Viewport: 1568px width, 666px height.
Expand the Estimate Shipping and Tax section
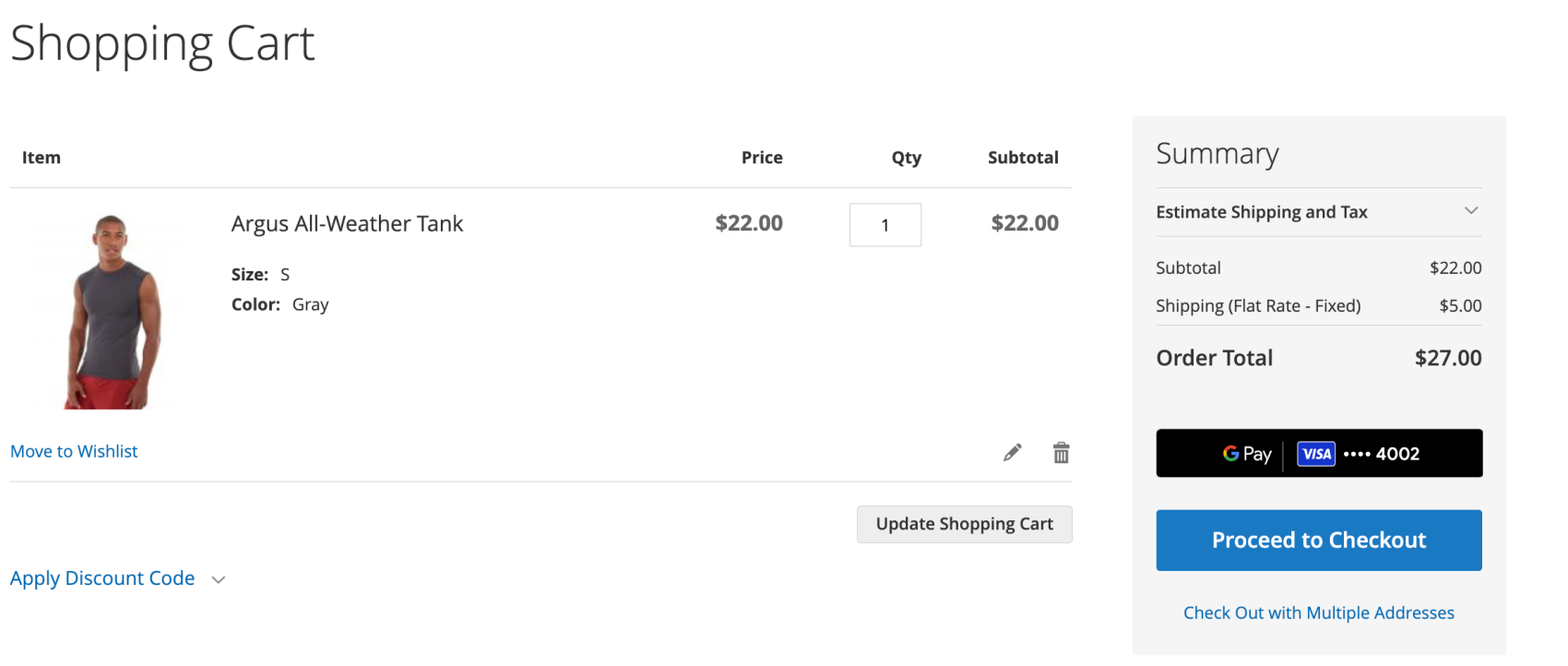point(1262,211)
